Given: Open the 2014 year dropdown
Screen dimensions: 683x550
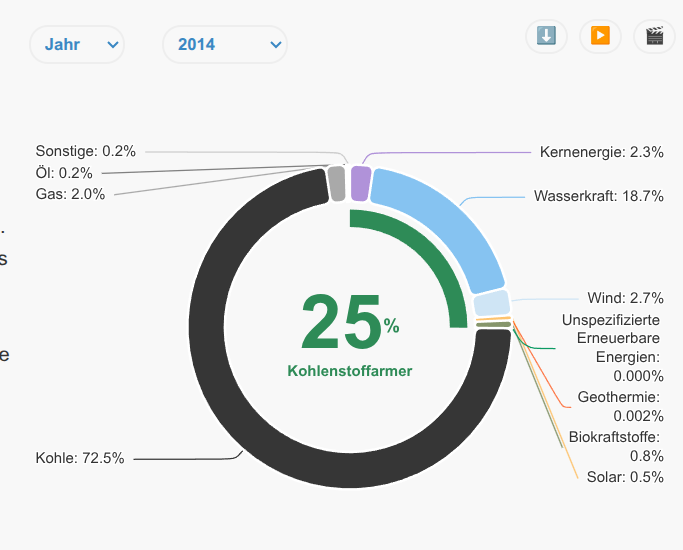Looking at the screenshot, I should point(224,44).
